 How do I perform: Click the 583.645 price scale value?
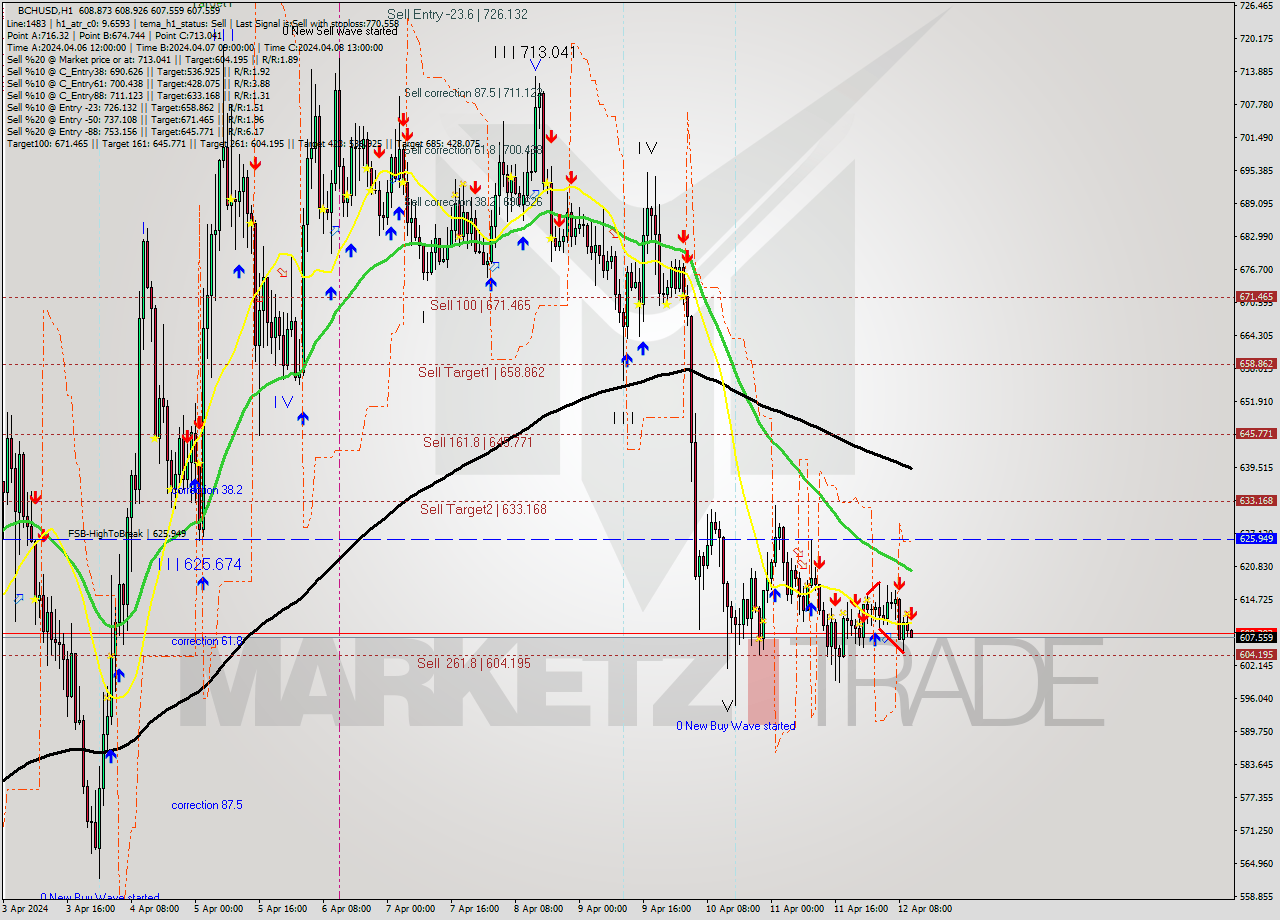(x=1256, y=765)
